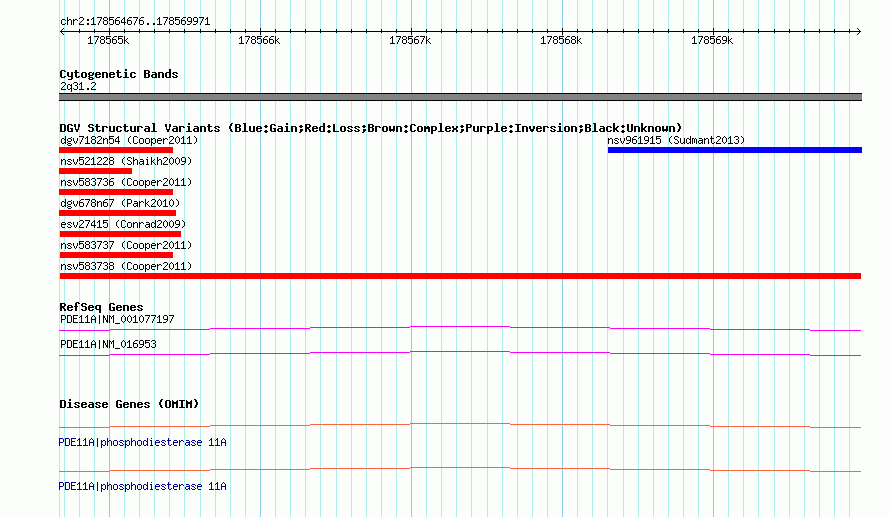Click the 178566k ruler position
This screenshot has width=890, height=517.
(259, 40)
